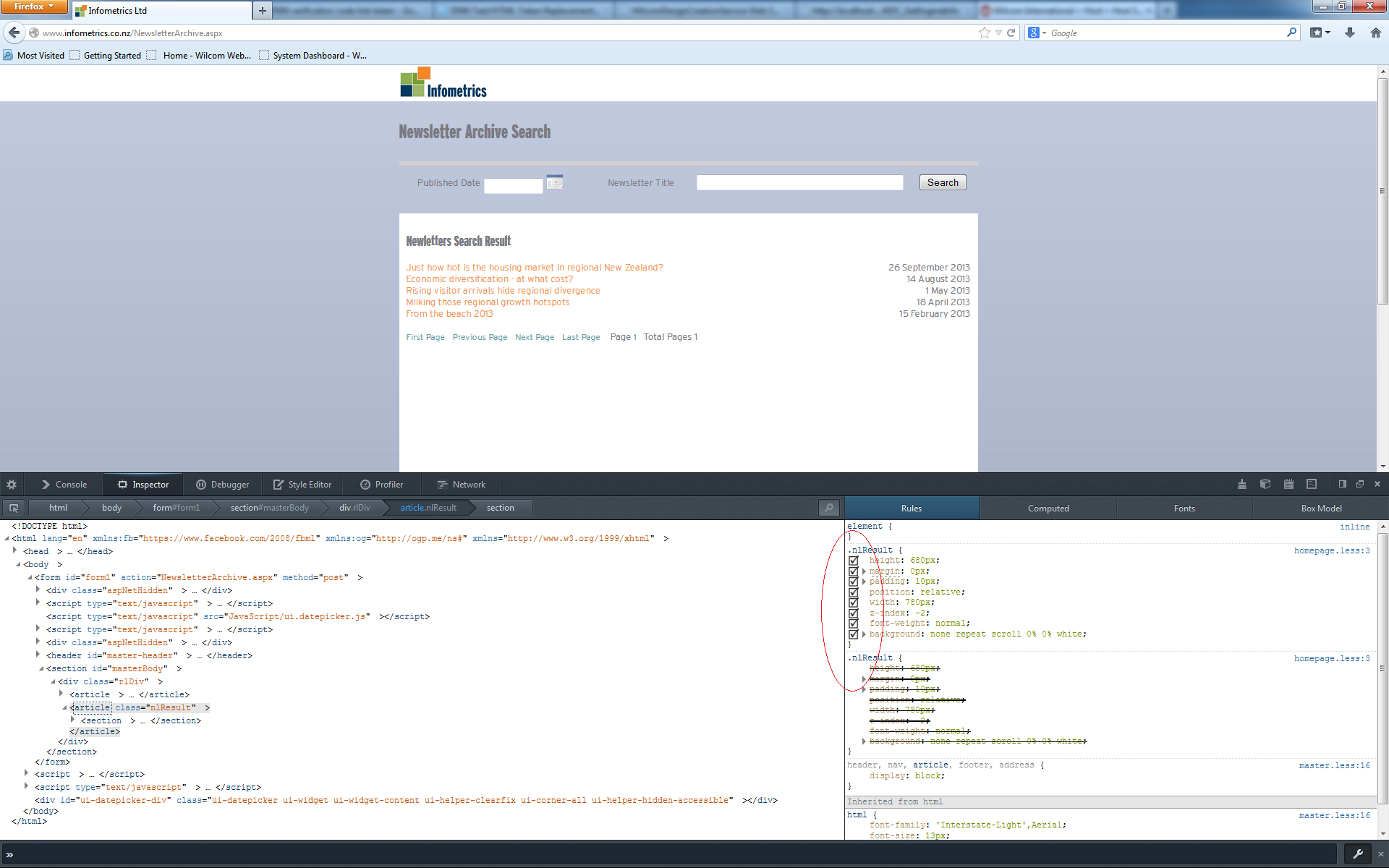This screenshot has height=868, width=1389.
Task: Click in the Newsletter Title field
Action: pyautogui.click(x=799, y=182)
